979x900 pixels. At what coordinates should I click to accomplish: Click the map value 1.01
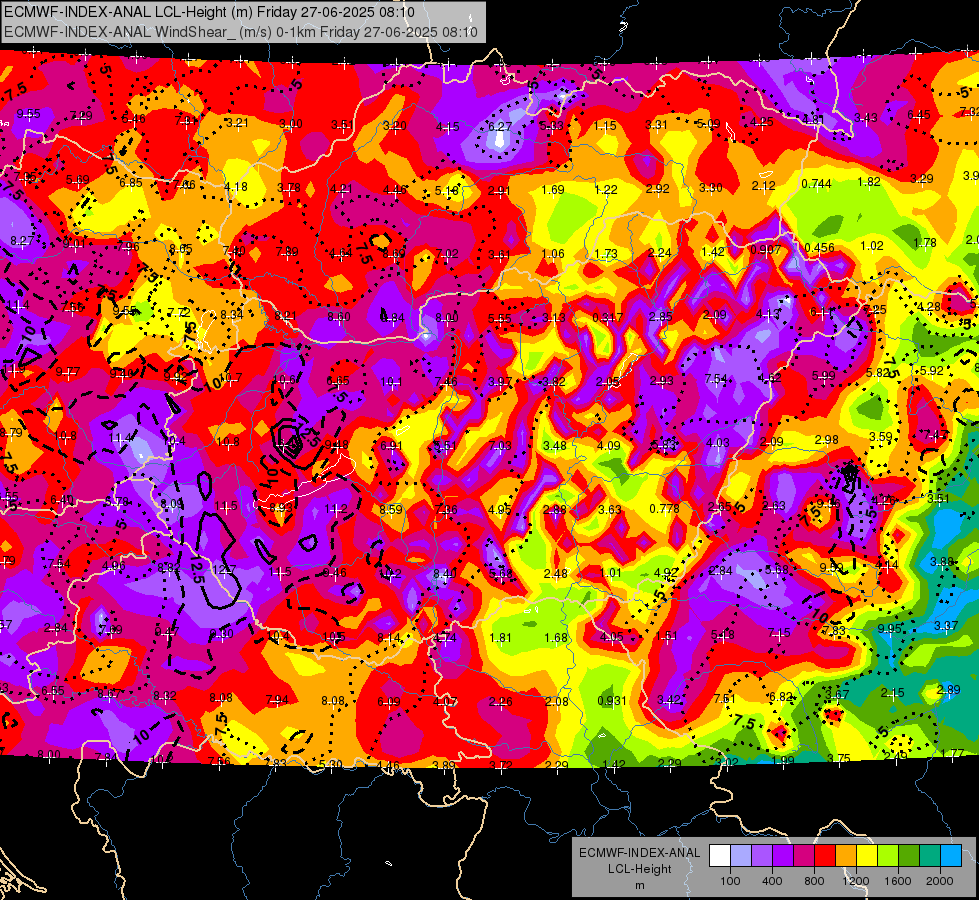pos(611,573)
